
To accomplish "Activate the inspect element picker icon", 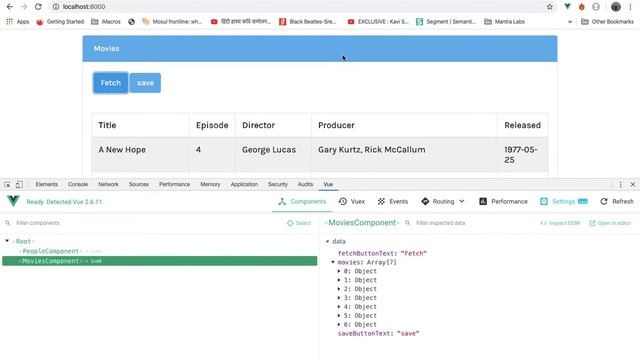I will 7,184.
